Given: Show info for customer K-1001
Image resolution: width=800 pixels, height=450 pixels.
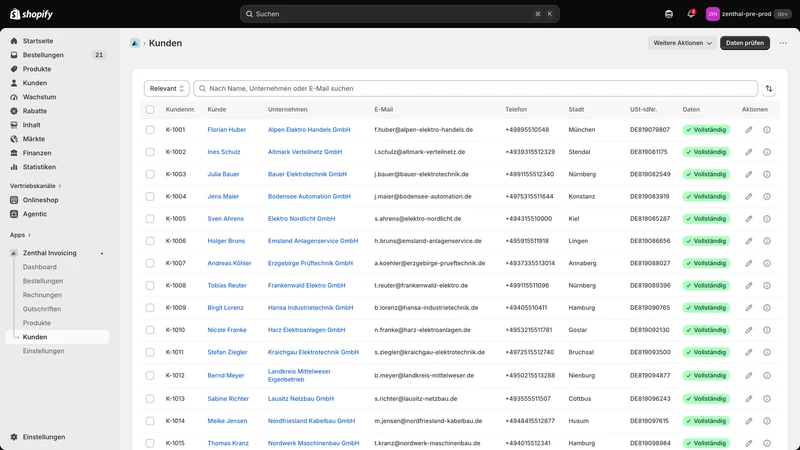Looking at the screenshot, I should tap(767, 130).
